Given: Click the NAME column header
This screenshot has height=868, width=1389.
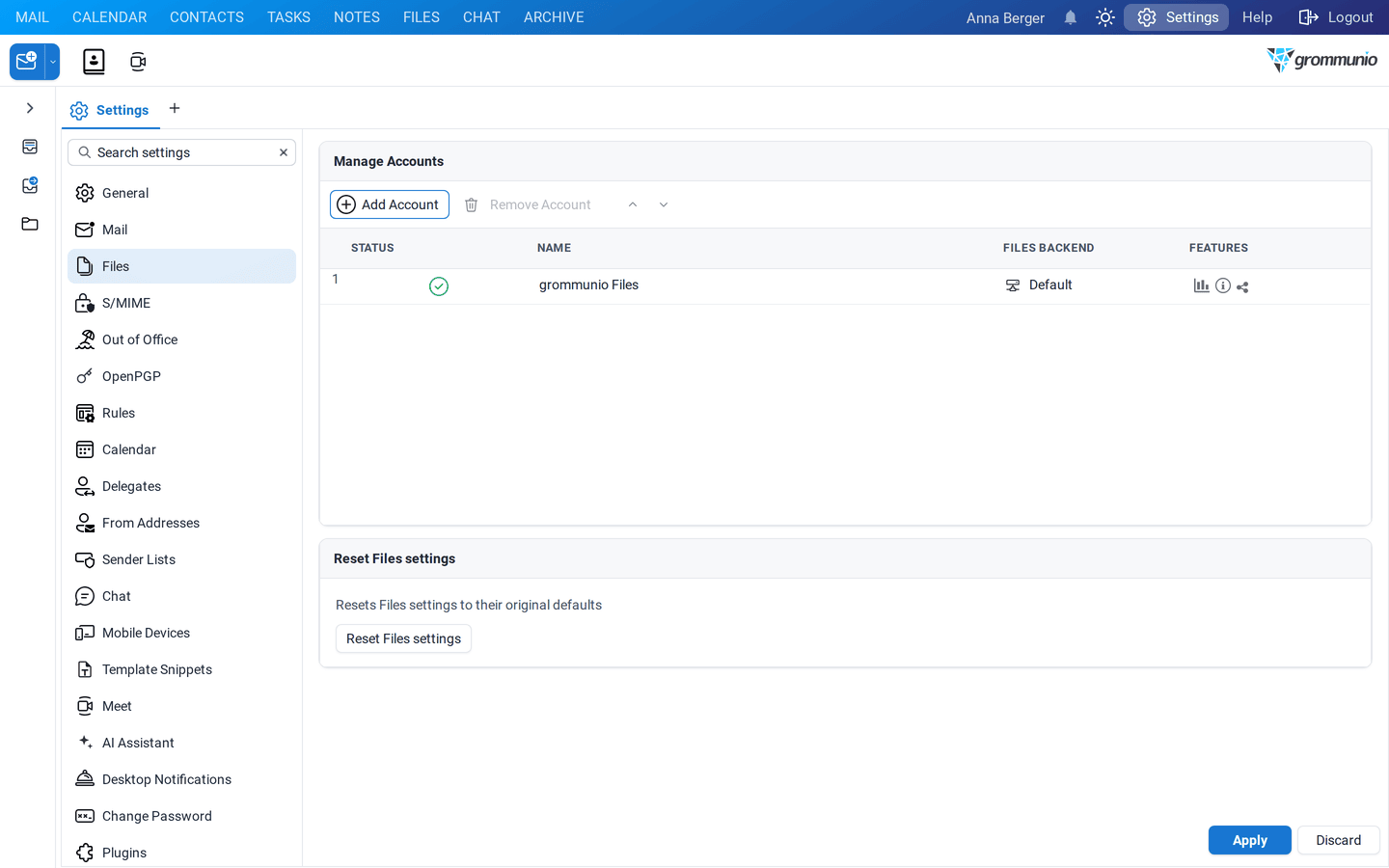Looking at the screenshot, I should (x=554, y=248).
